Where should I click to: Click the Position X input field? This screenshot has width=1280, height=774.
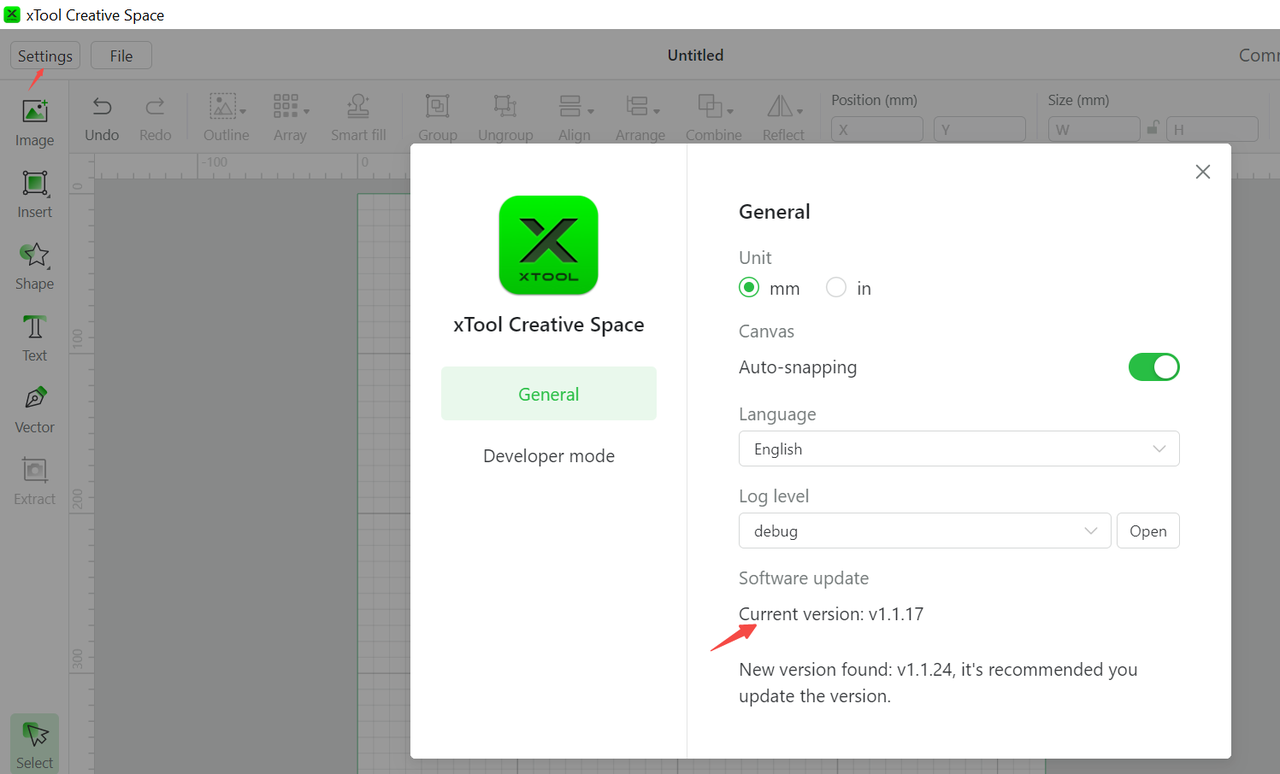pos(877,129)
